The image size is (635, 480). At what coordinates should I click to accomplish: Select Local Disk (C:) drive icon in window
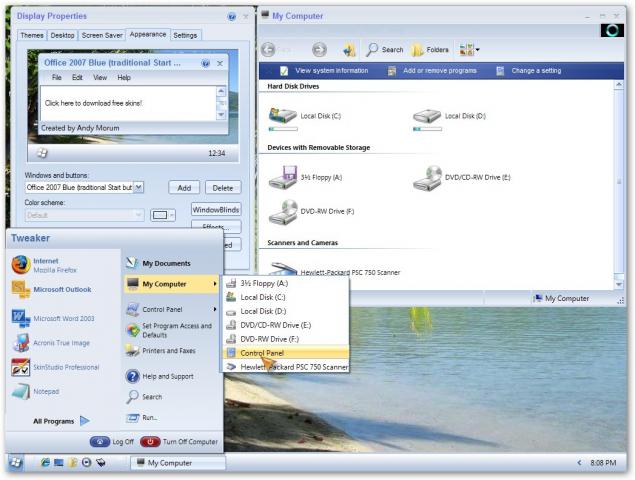pyautogui.click(x=283, y=115)
